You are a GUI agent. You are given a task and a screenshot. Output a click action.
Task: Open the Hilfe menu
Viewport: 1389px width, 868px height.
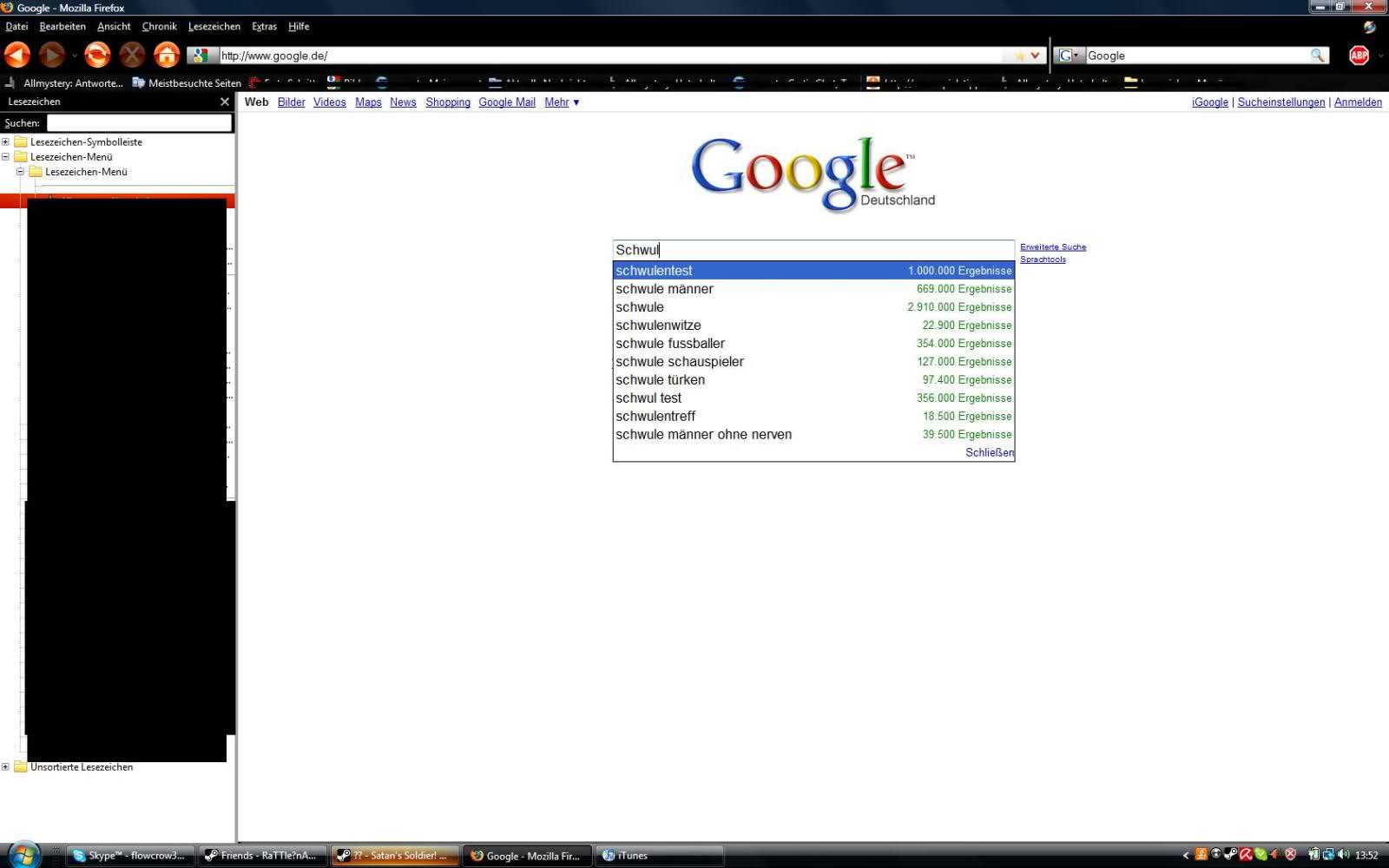click(x=299, y=26)
